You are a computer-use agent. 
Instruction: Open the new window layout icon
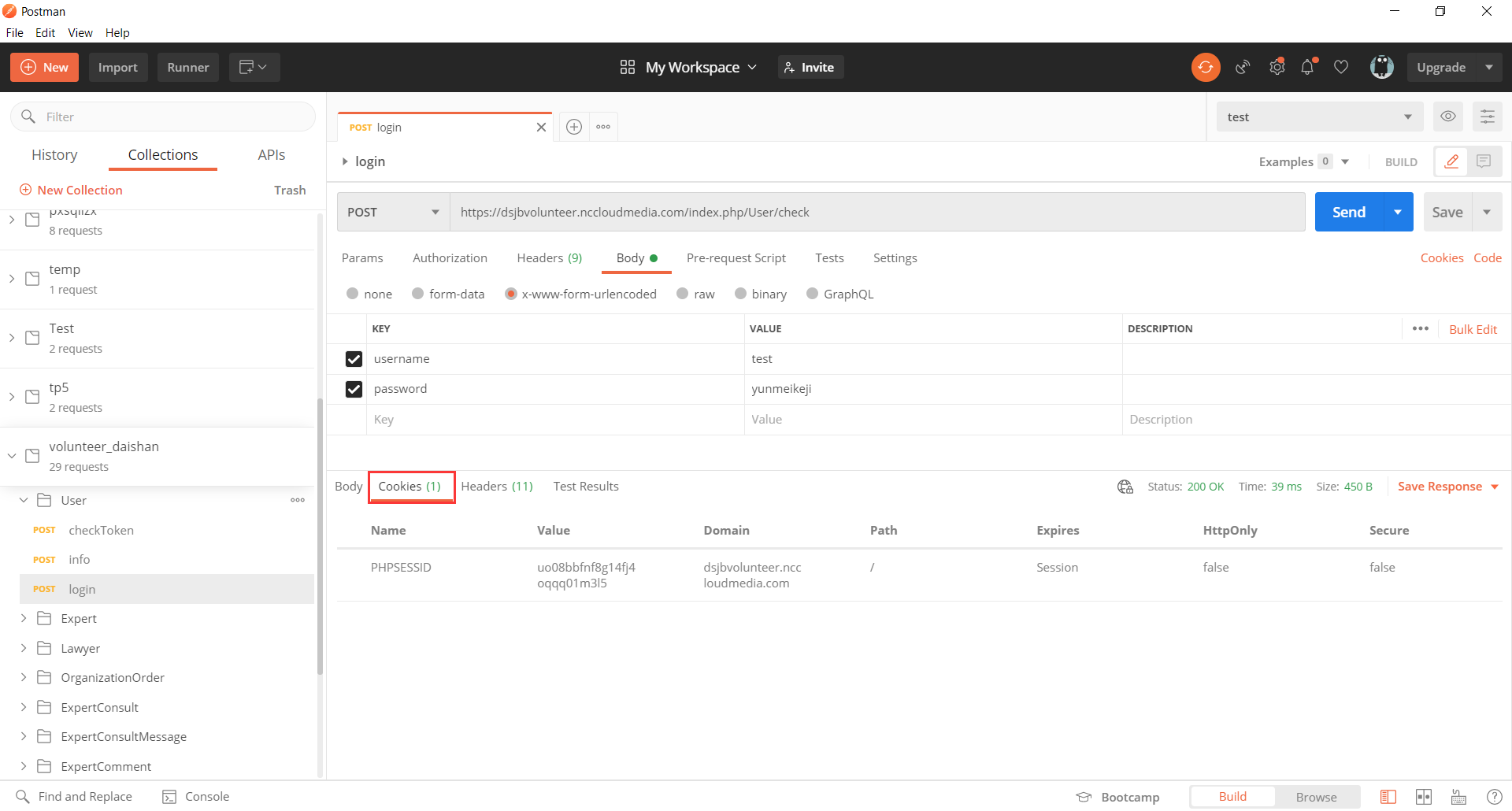(254, 68)
